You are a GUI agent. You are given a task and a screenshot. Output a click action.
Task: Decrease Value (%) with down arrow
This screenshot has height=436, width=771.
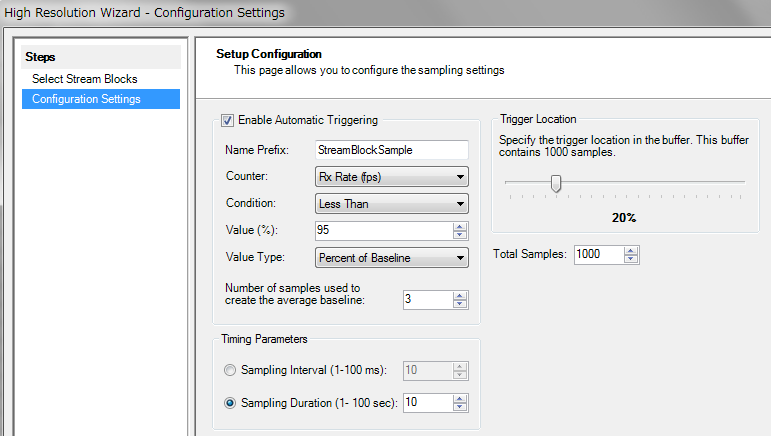(460, 235)
